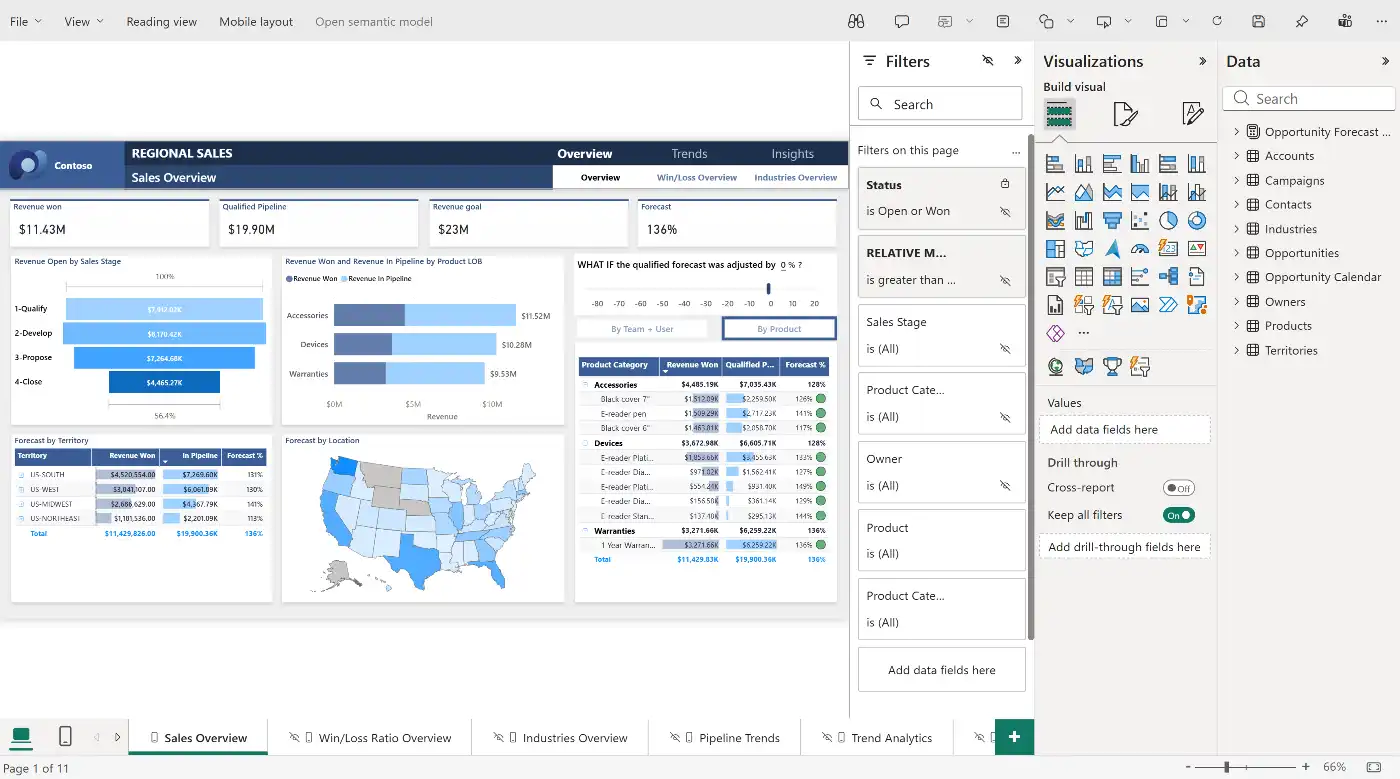1400x779 pixels.
Task: Expand the Campaigns table in Data pane
Action: (x=1237, y=180)
